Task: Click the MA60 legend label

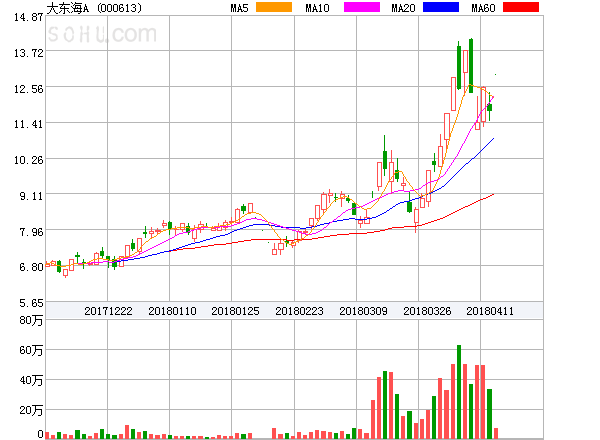Action: coord(483,8)
